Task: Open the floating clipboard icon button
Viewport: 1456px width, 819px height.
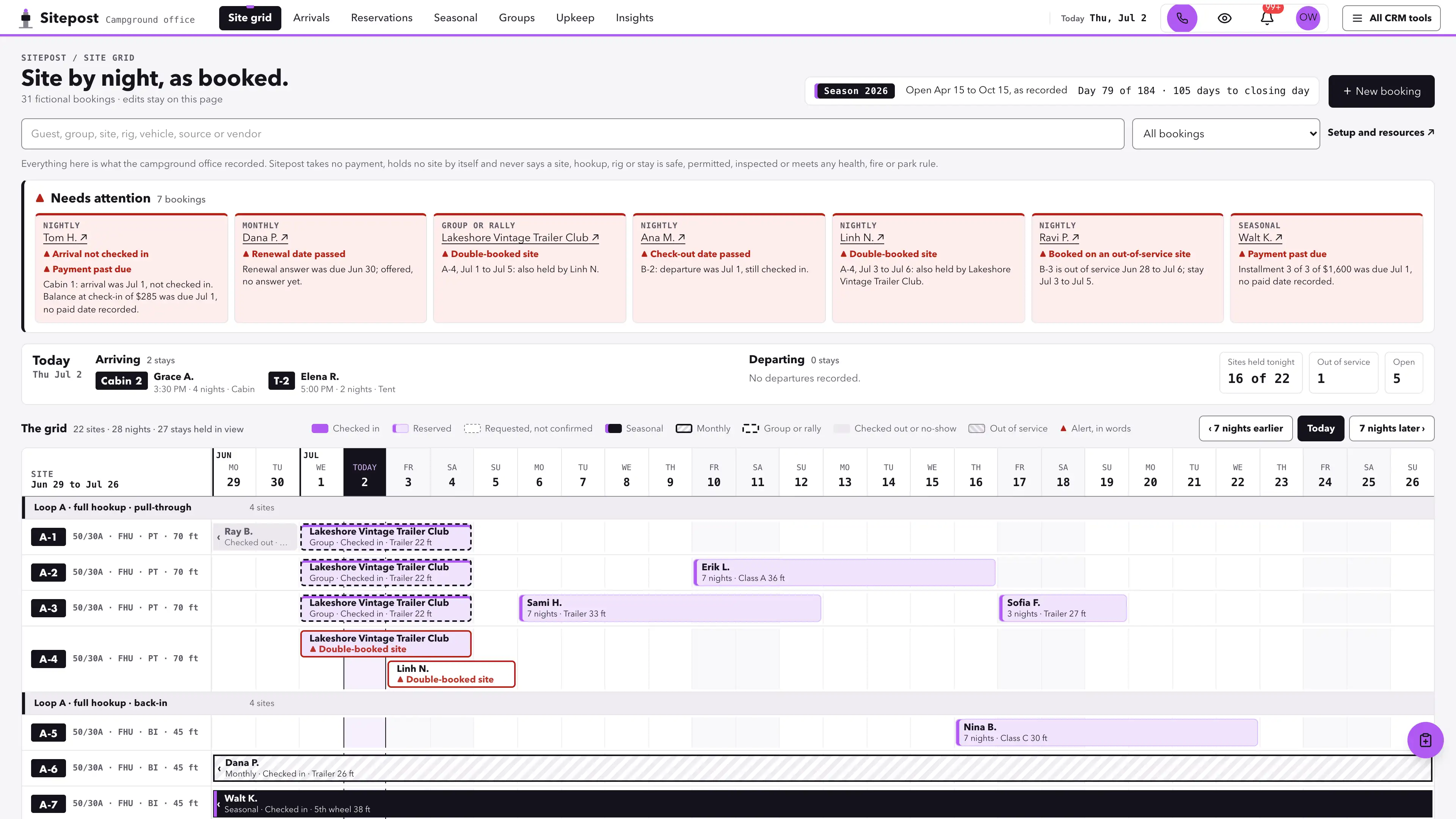Action: (x=1425, y=740)
